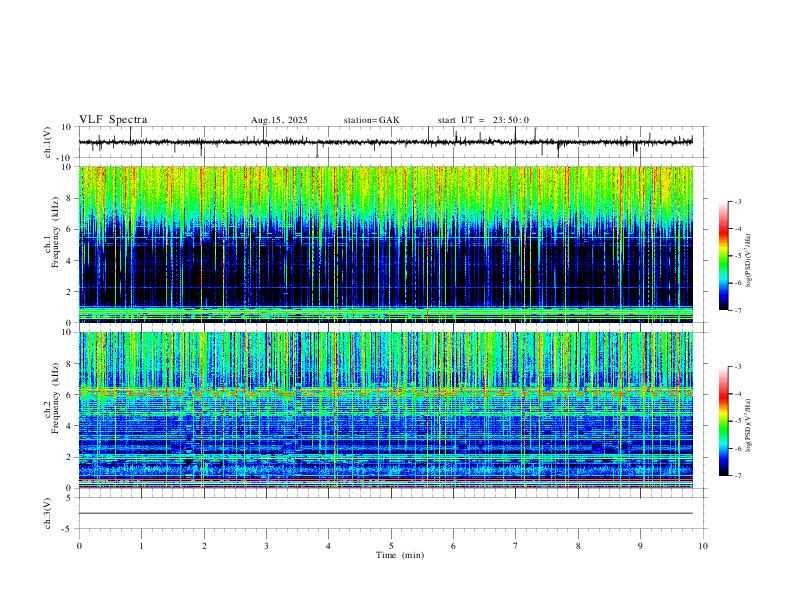
Task: Click time axis tick label "6"
Action: tap(453, 546)
